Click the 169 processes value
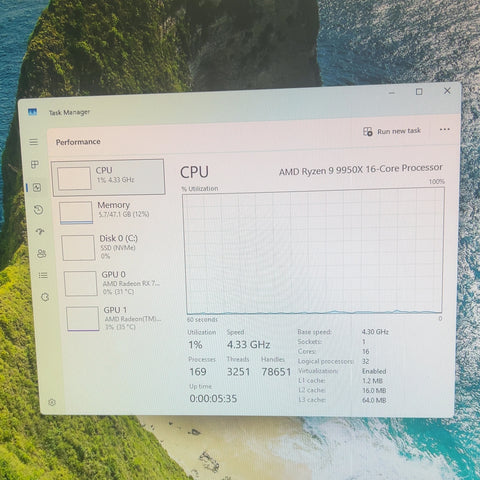This screenshot has width=480, height=480. 198,372
